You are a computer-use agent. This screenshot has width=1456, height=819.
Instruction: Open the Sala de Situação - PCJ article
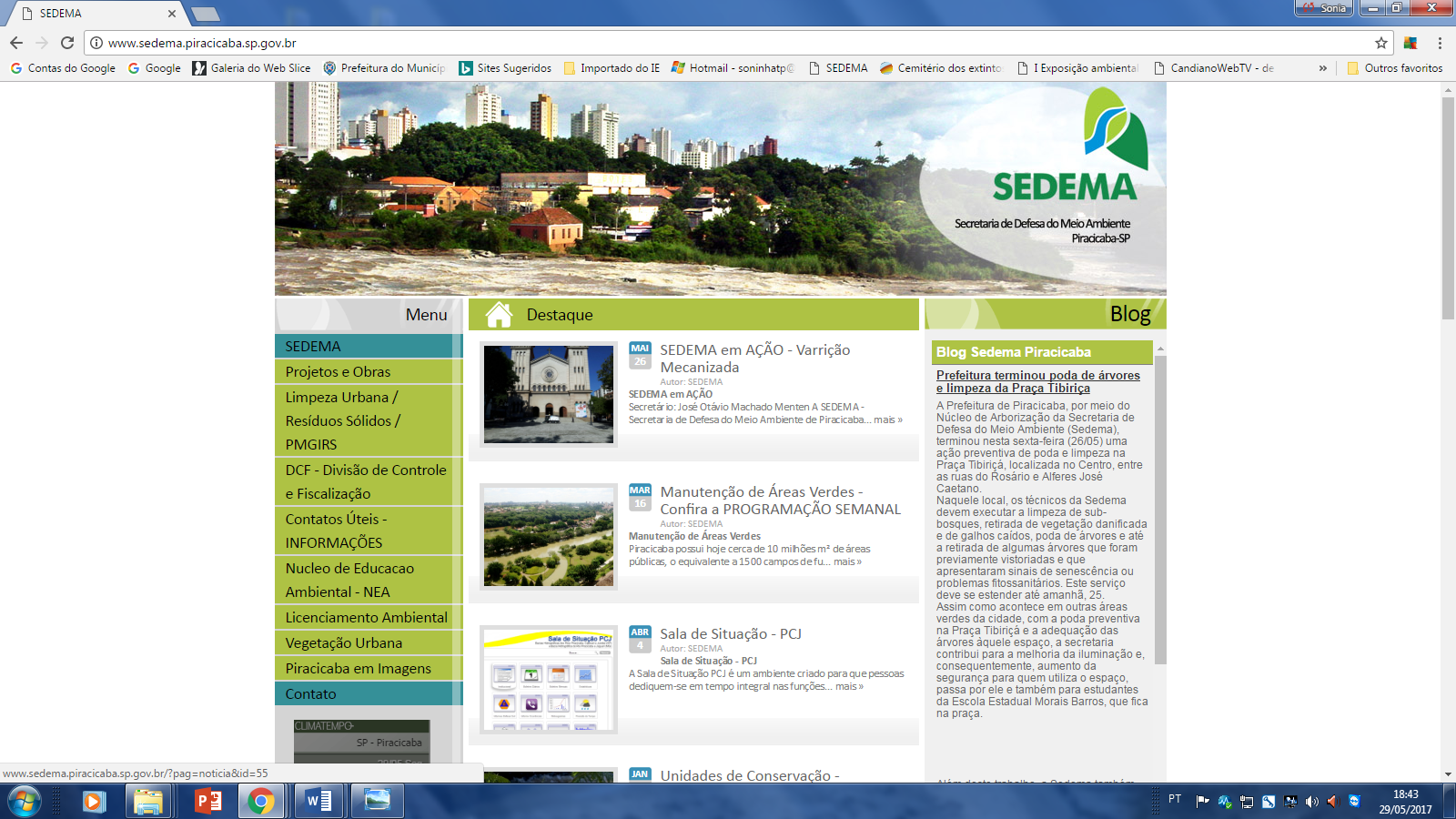tap(730, 633)
